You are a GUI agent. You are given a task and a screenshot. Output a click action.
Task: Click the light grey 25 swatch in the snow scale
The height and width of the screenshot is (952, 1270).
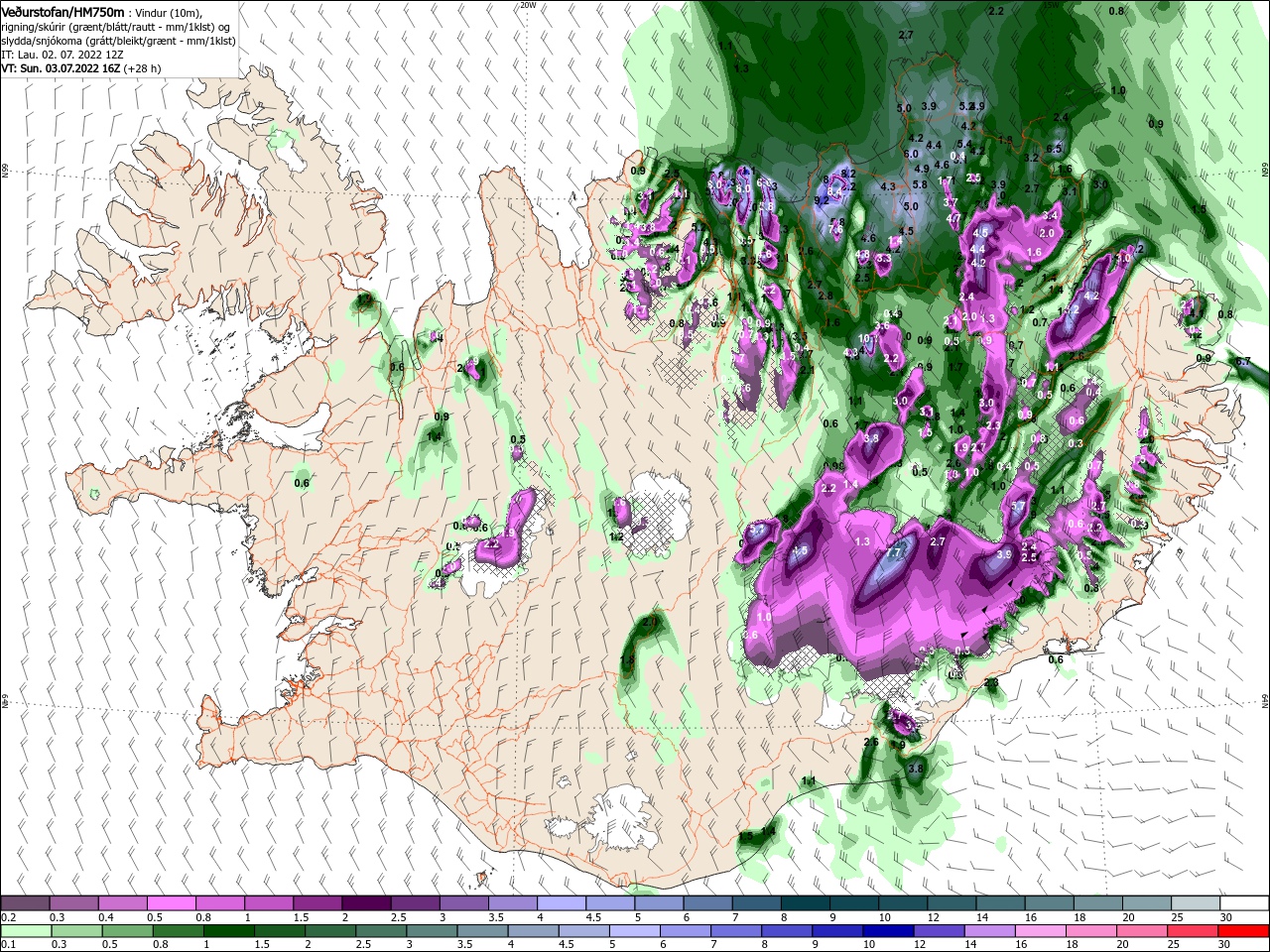click(x=1195, y=903)
